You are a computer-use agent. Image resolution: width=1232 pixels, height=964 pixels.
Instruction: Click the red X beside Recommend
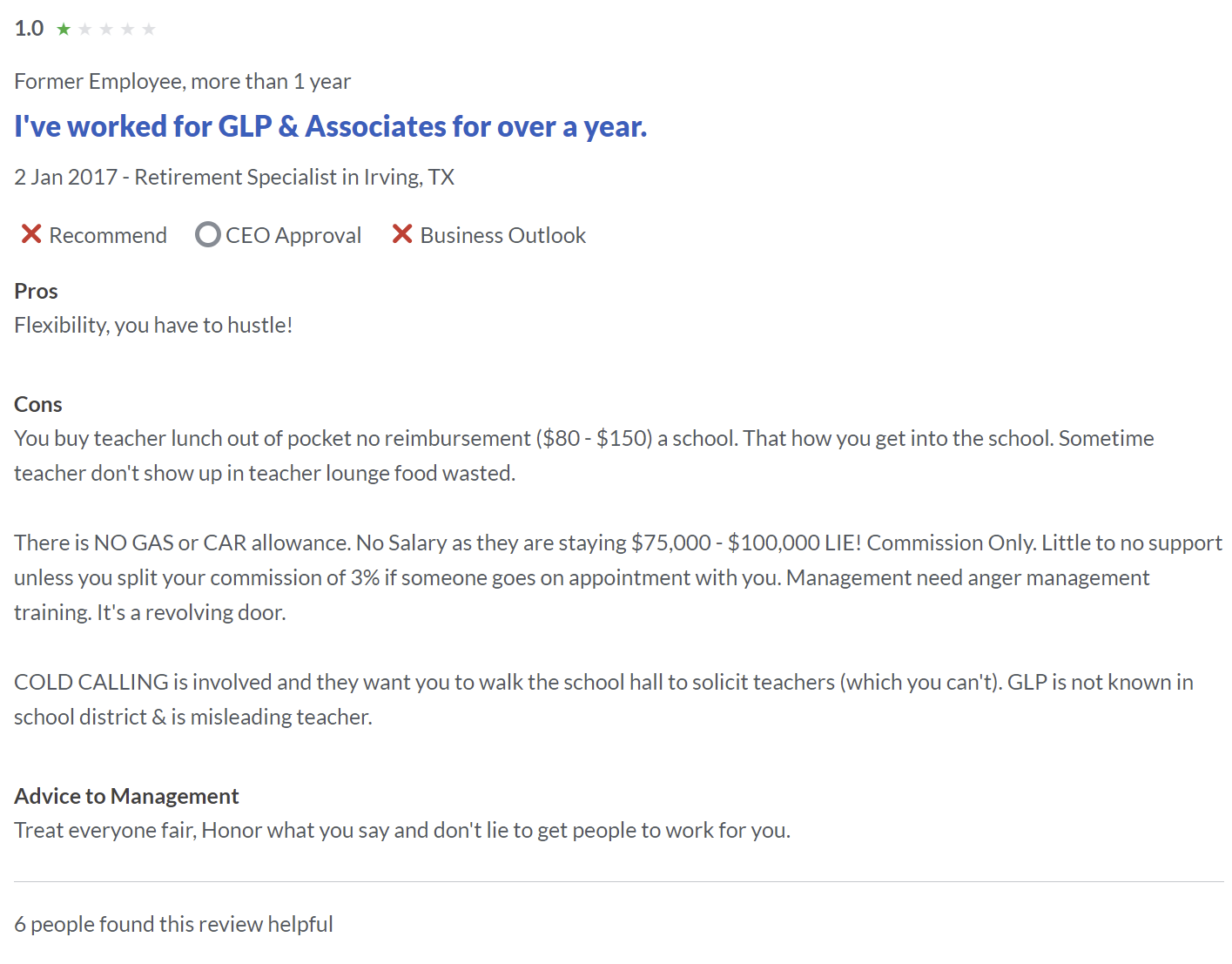click(x=31, y=234)
